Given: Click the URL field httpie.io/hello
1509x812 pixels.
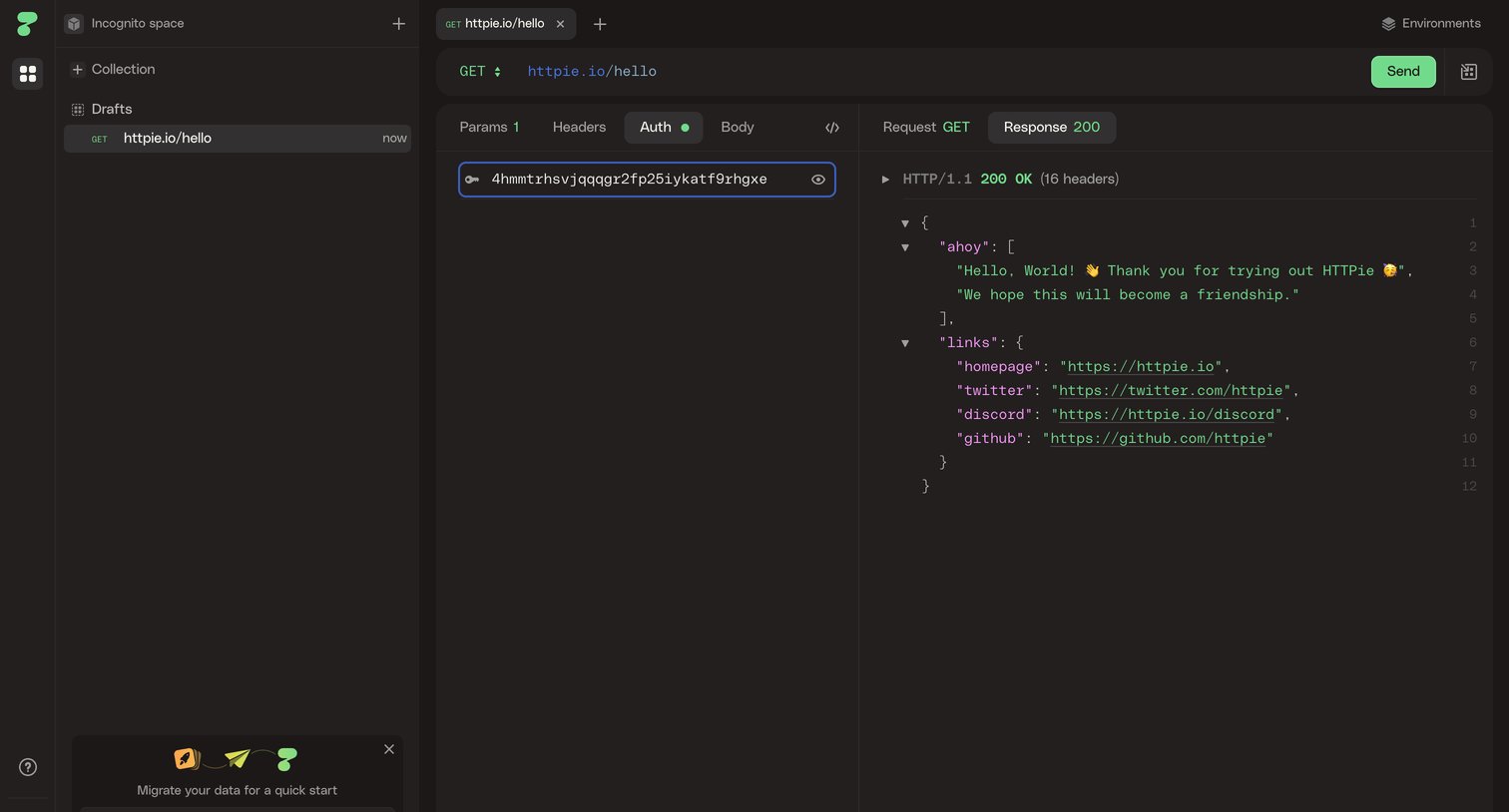Looking at the screenshot, I should 592,72.
